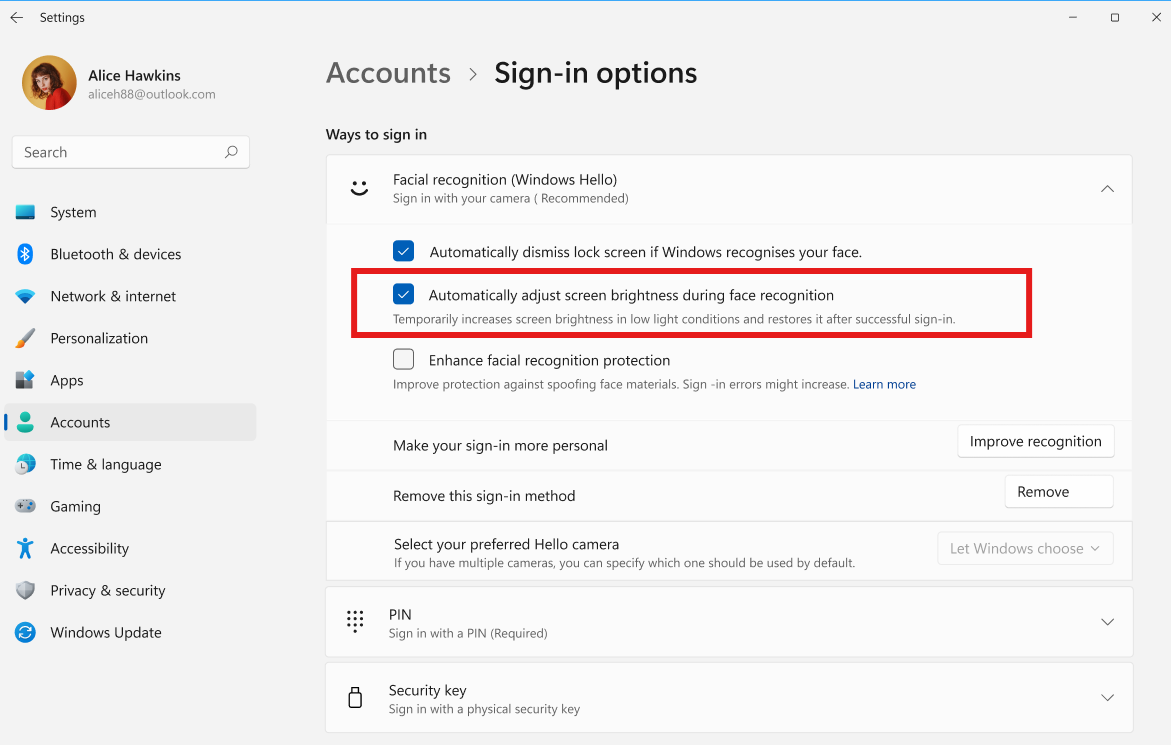Click the Windows Update refresh icon

click(25, 632)
